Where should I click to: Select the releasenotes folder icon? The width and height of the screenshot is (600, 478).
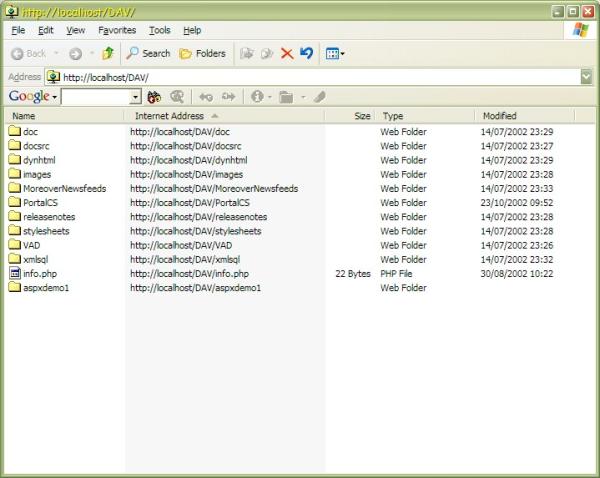coord(15,216)
